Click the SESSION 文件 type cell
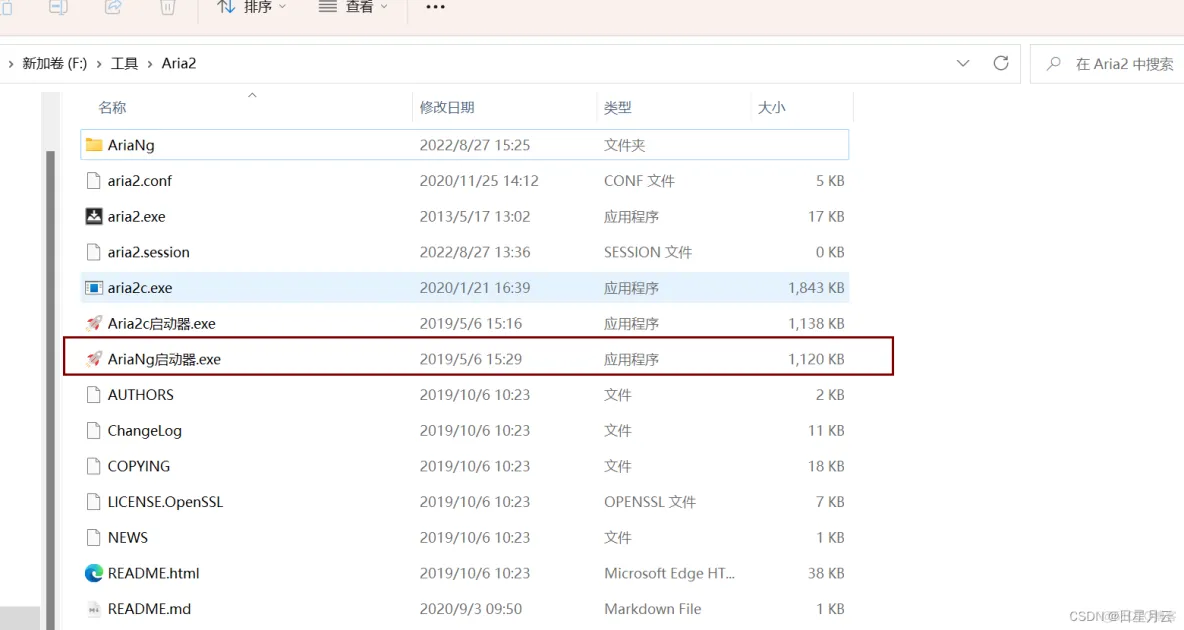Screen dimensions: 1184x630 [x=648, y=252]
